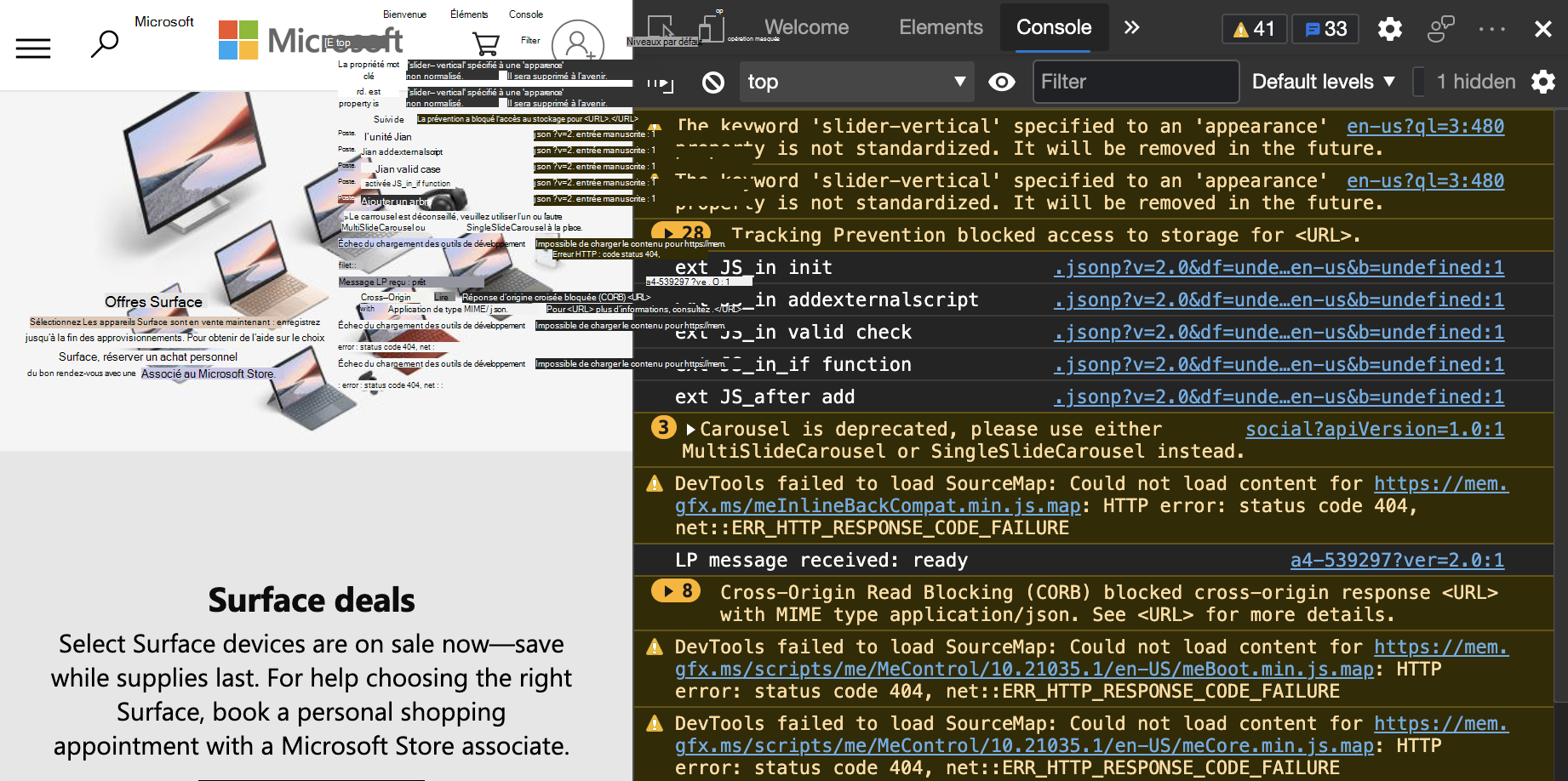Show more DevTools tabs via double chevron
The height and width of the screenshot is (781, 1568).
click(1131, 27)
